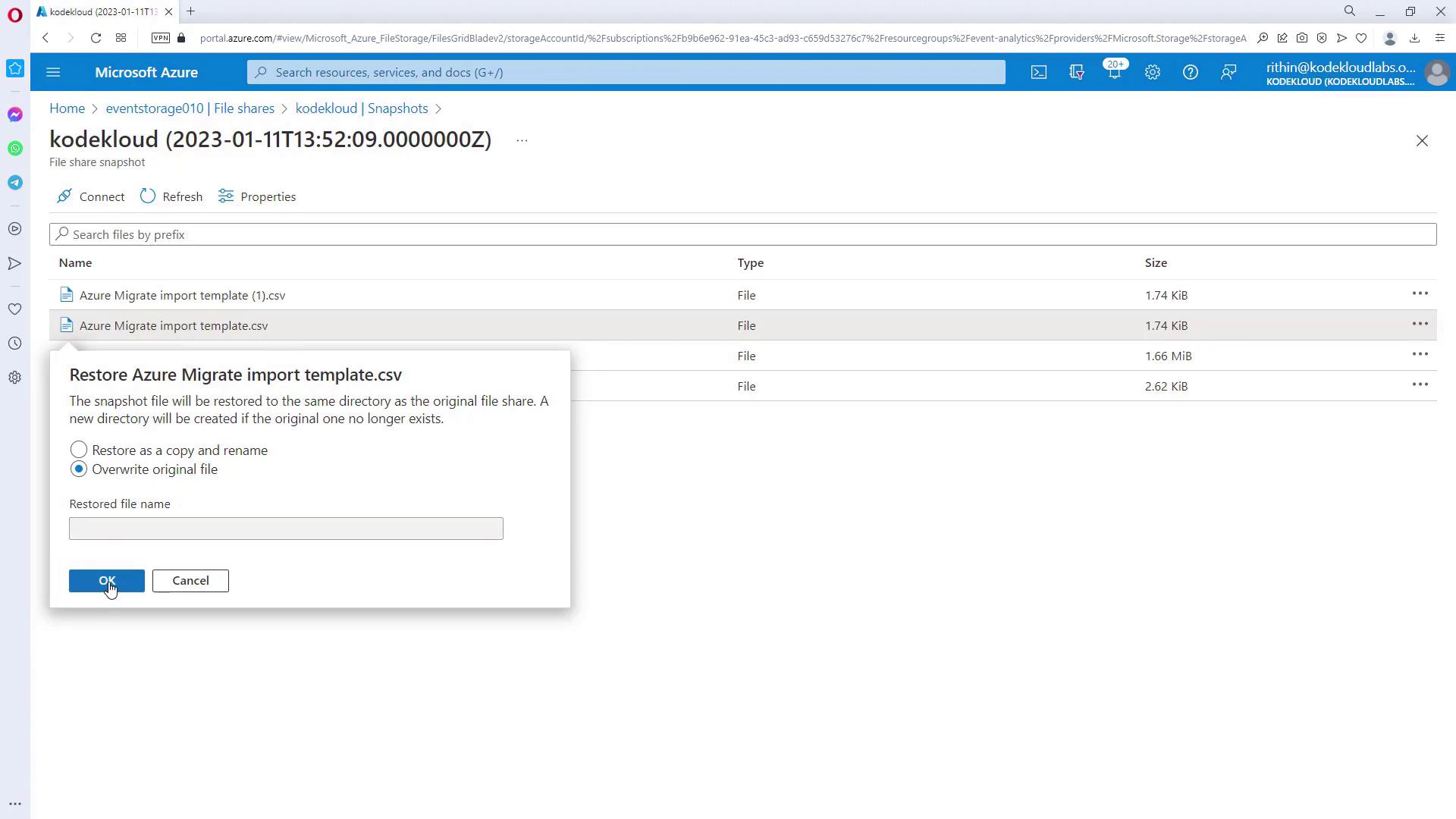The height and width of the screenshot is (819, 1456).
Task: Cancel the restore dialog
Action: 190,581
